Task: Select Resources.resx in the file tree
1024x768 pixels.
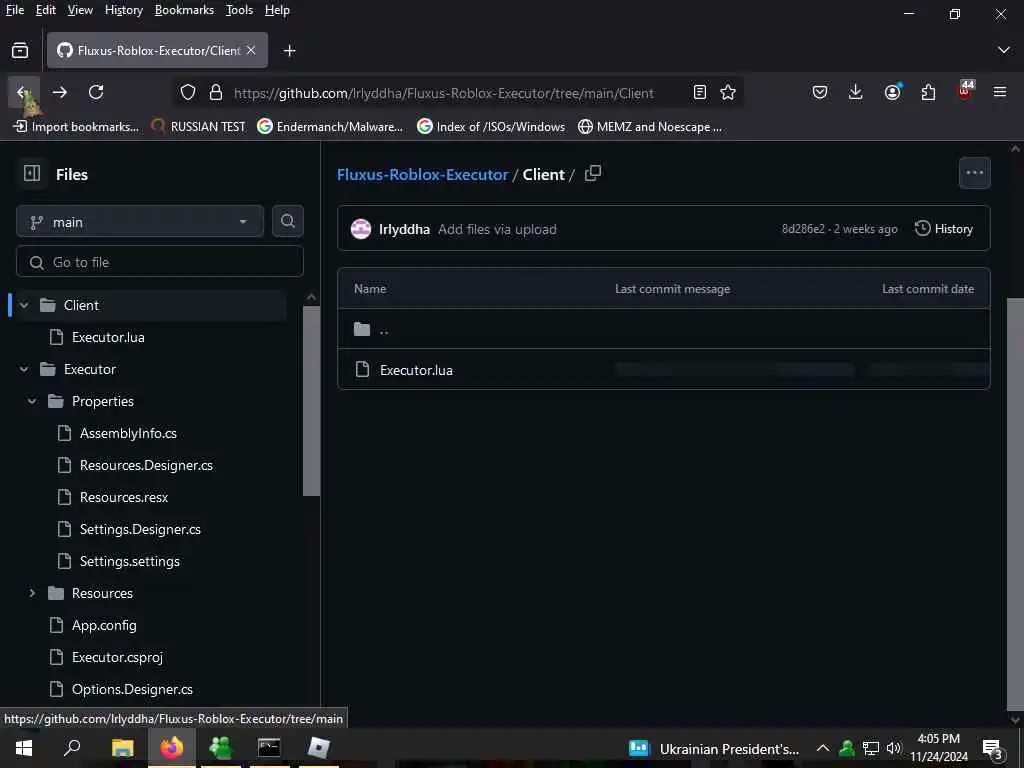Action: point(123,497)
